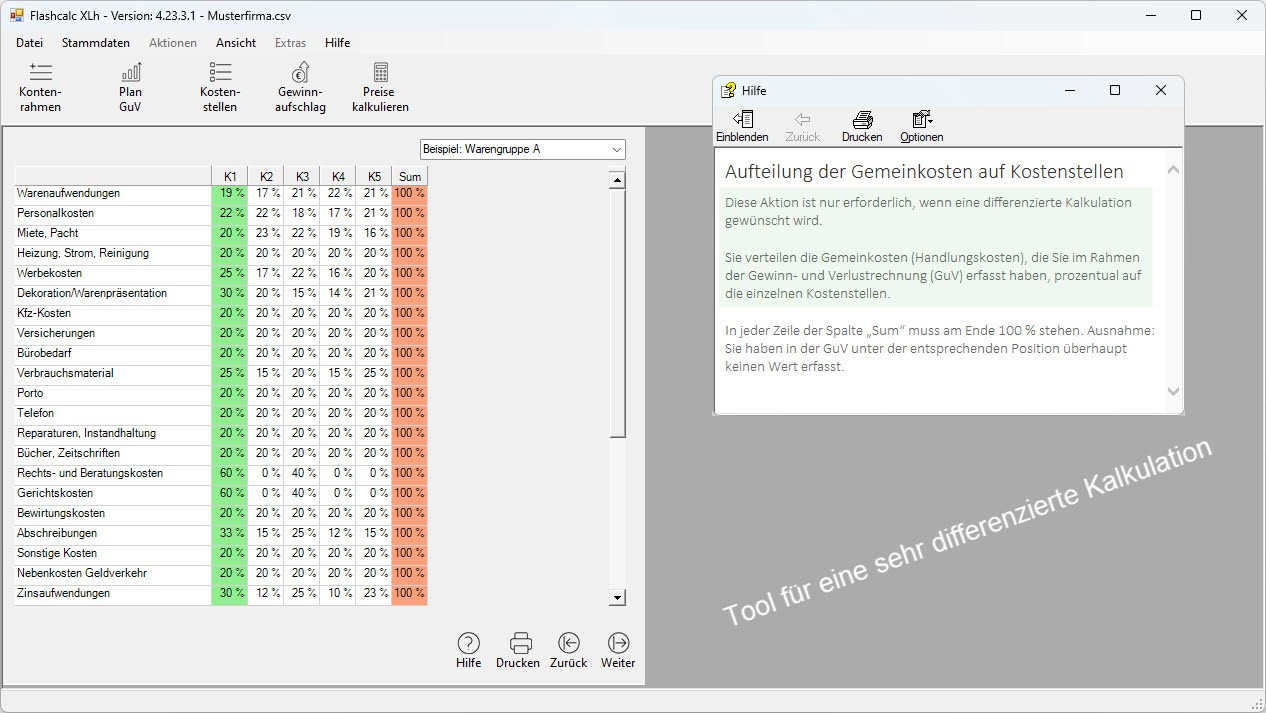The height and width of the screenshot is (713, 1266).
Task: Click the Sum cell for Zinsaufwendungen
Action: click(x=409, y=593)
